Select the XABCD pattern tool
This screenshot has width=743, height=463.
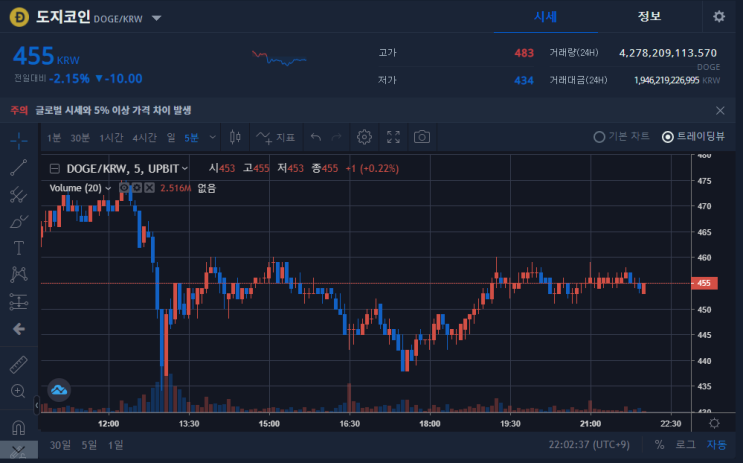(18, 274)
